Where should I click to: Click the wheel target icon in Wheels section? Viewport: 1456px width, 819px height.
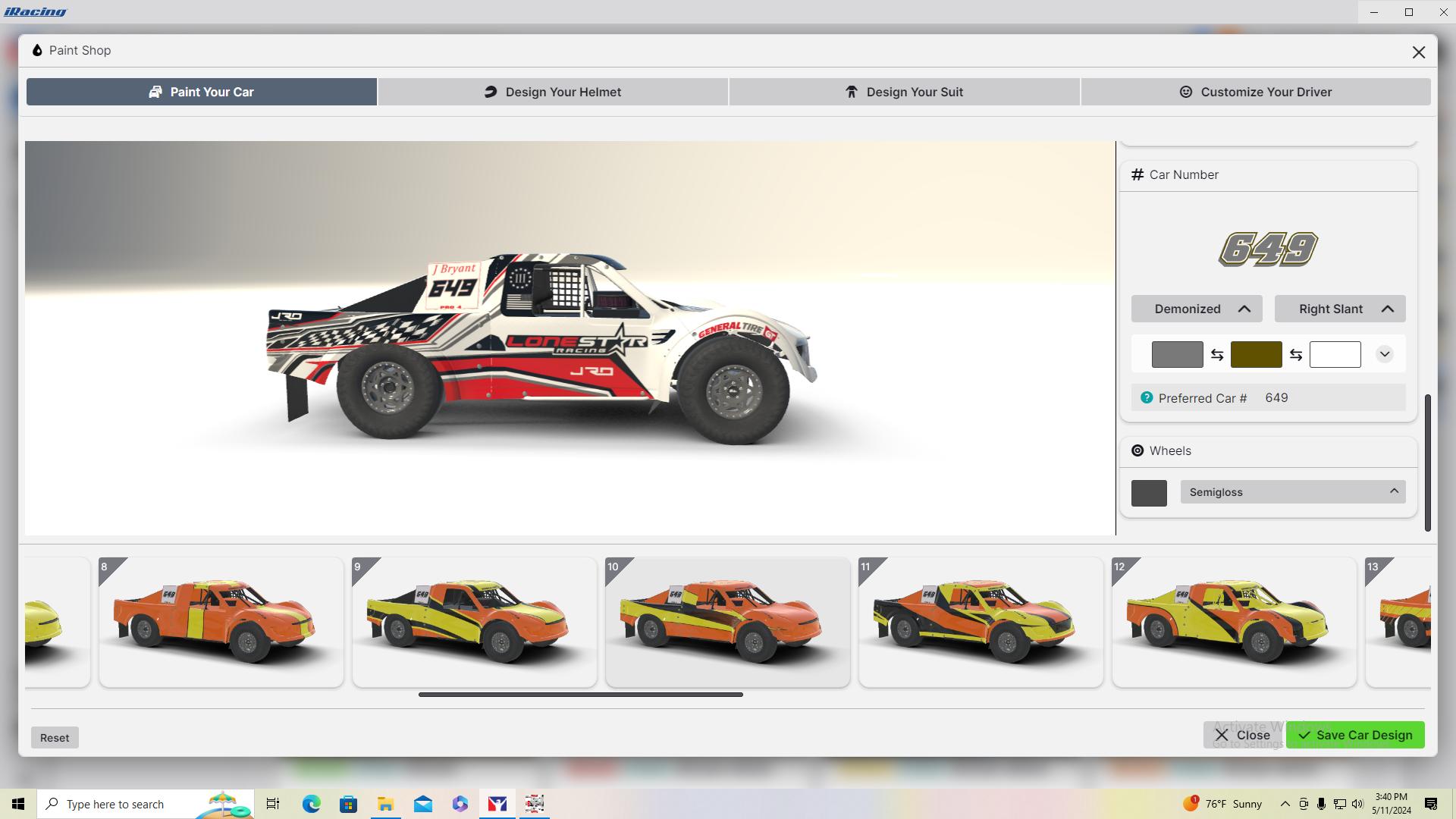1138,450
